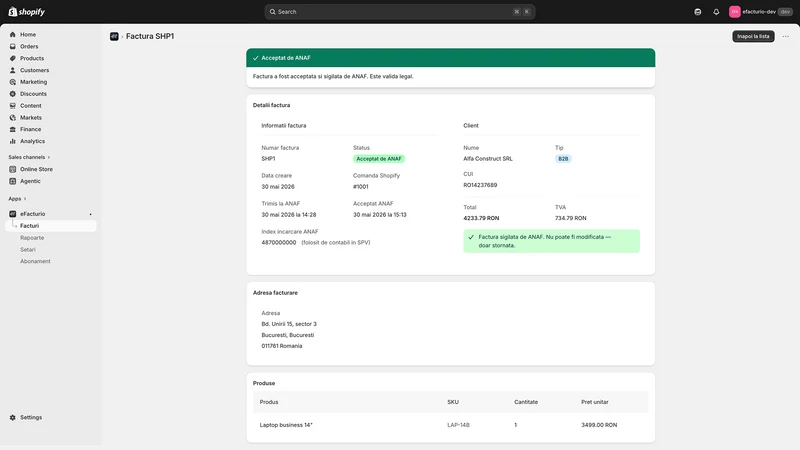Viewport: 800px width, 450px height.
Task: Click the Pret unitar column header
Action: (x=594, y=402)
